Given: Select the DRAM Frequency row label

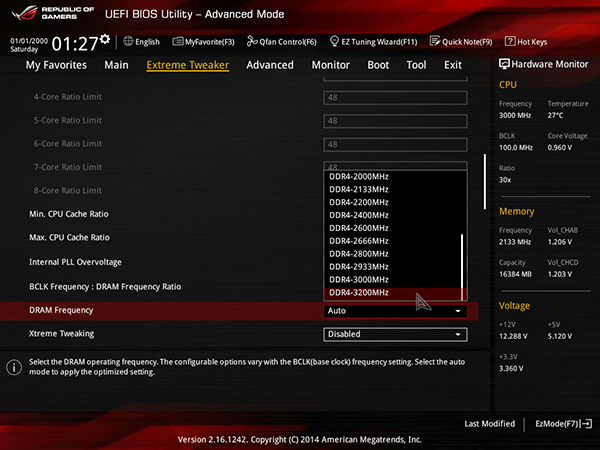Looking at the screenshot, I should [61, 310].
